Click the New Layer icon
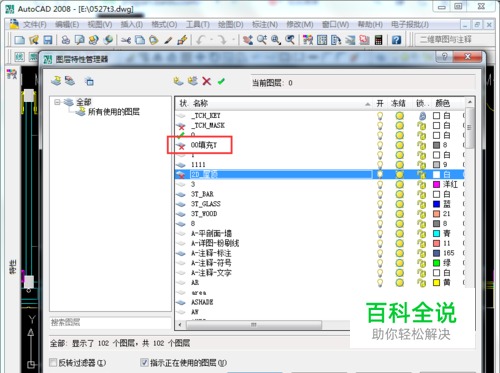Image resolution: width=500 pixels, height=373 pixels. [x=178, y=81]
